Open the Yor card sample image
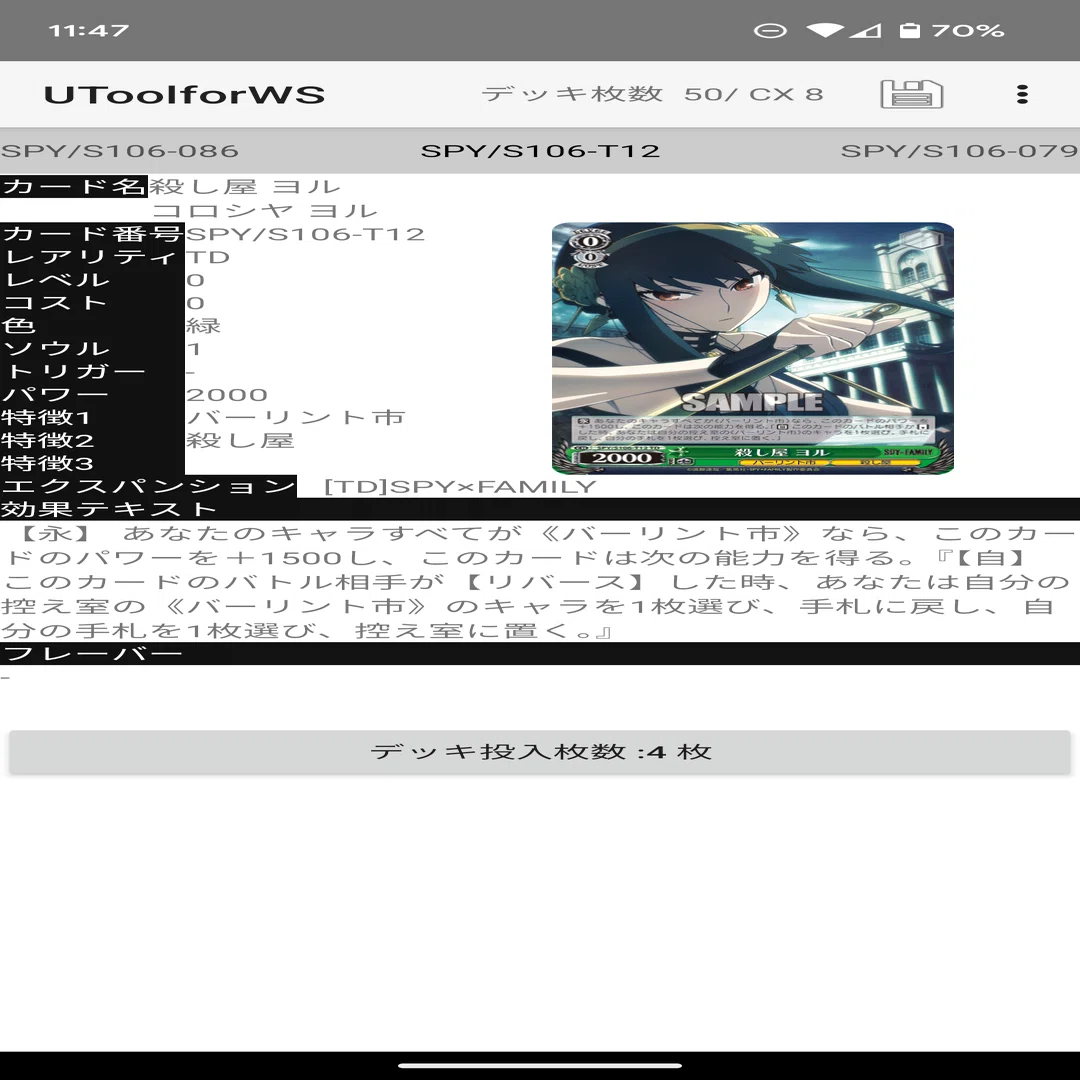Image resolution: width=1080 pixels, height=1080 pixels. (753, 348)
